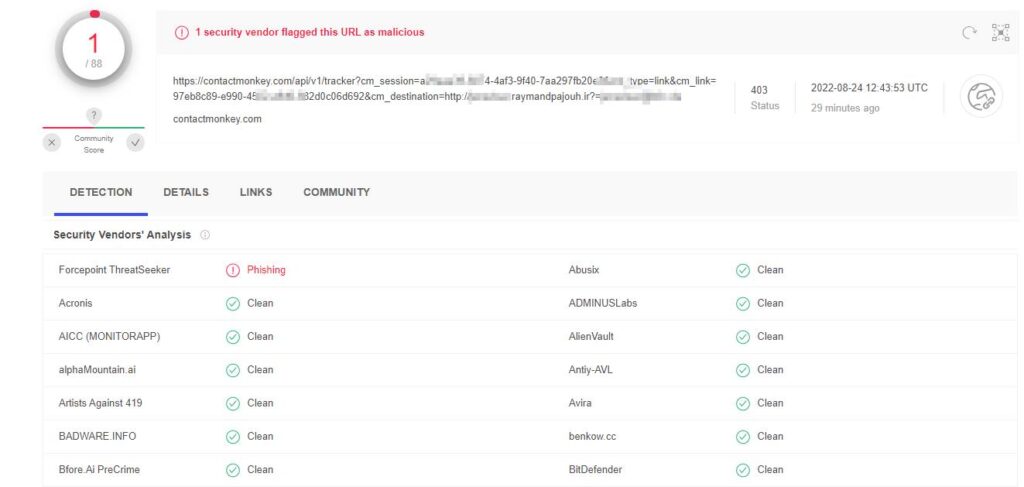Click the AICC (MONITORAPP) vendor name
Screen dimensions: 1024x487
pyautogui.click(x=109, y=337)
